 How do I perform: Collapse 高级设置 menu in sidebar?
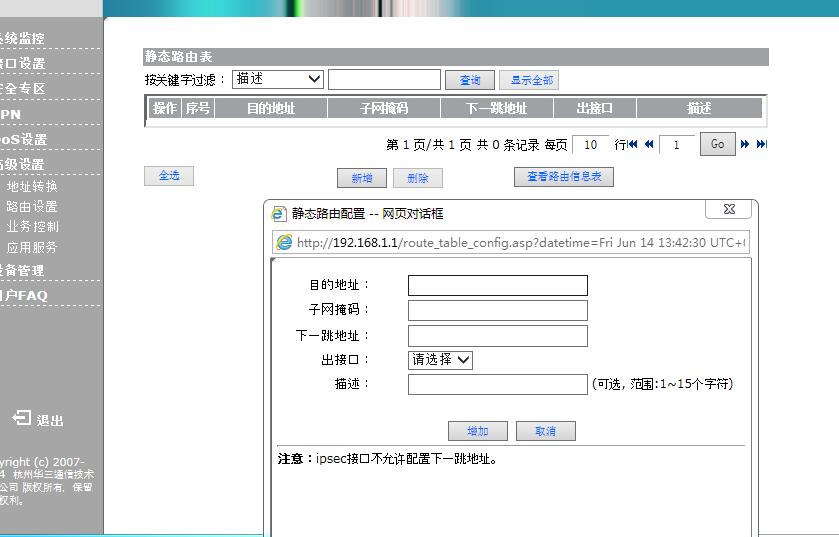[x=22, y=164]
